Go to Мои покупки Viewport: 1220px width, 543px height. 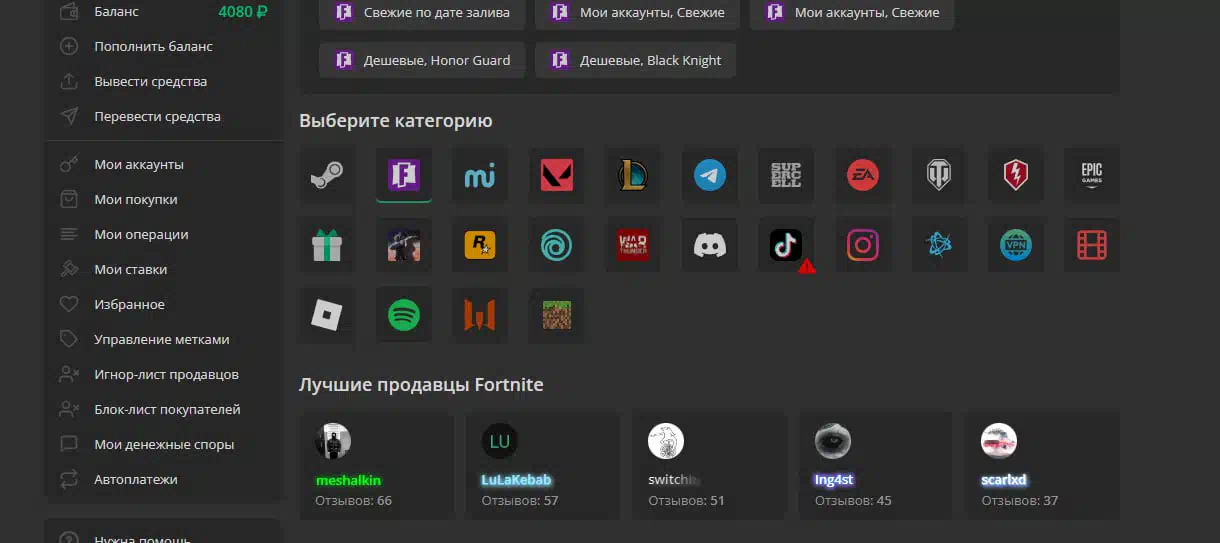click(x=164, y=199)
